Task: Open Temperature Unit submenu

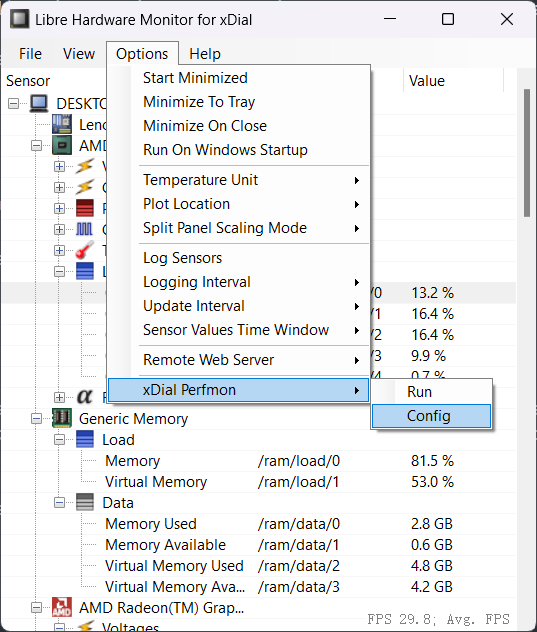Action: (x=239, y=180)
